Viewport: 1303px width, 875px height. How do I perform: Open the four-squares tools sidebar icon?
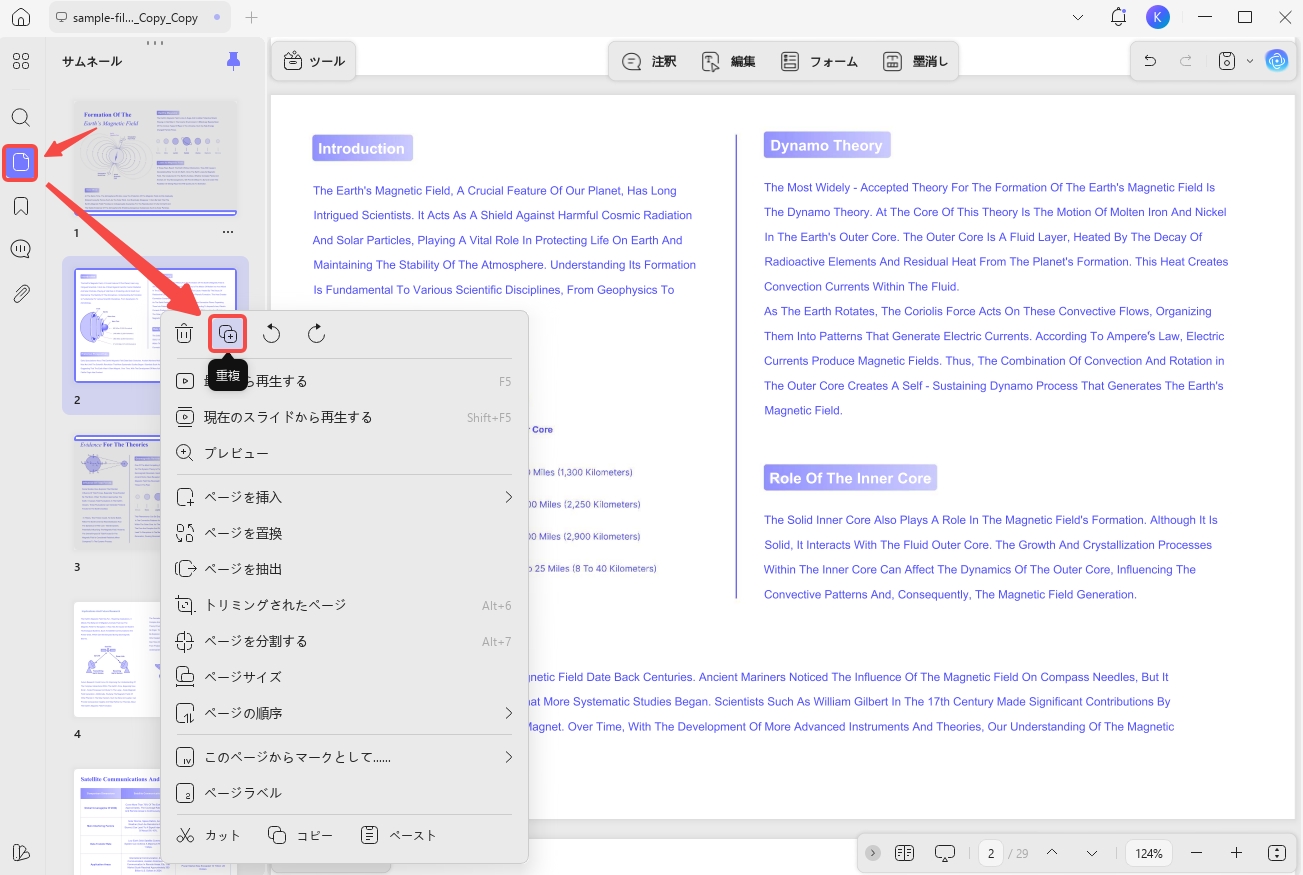[x=21, y=61]
